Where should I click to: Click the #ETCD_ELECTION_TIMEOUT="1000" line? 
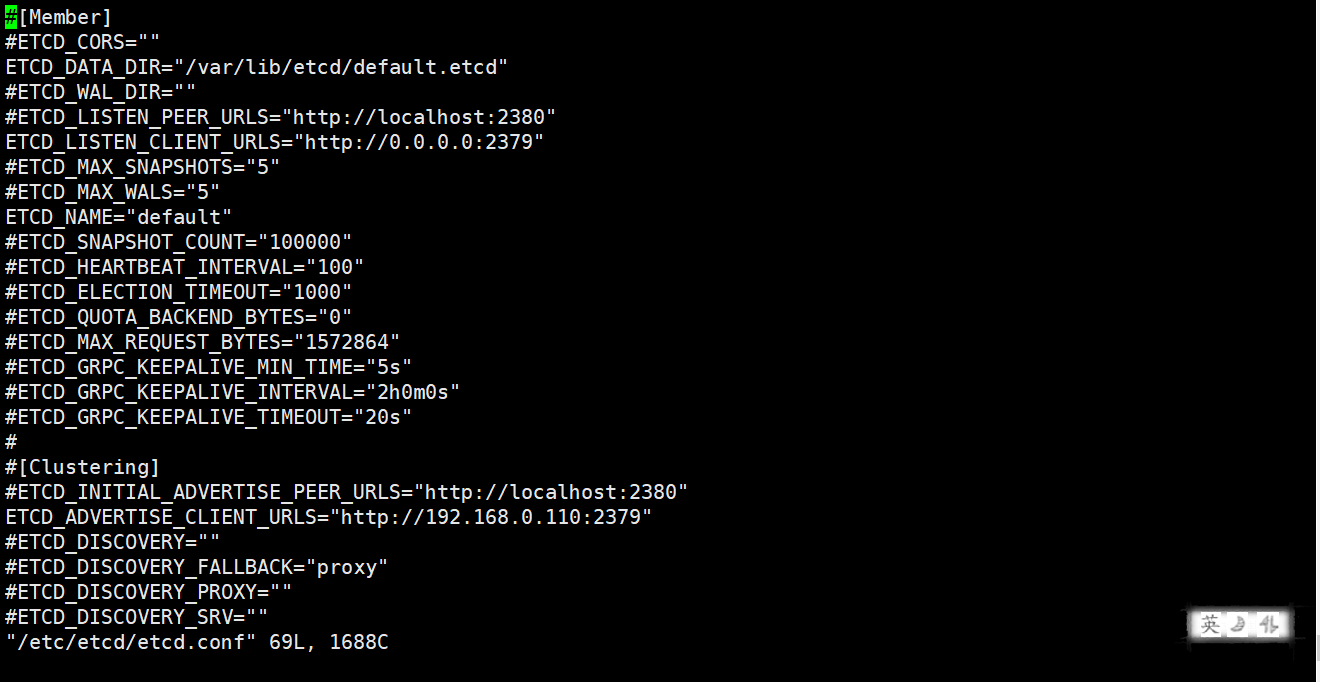(x=179, y=292)
